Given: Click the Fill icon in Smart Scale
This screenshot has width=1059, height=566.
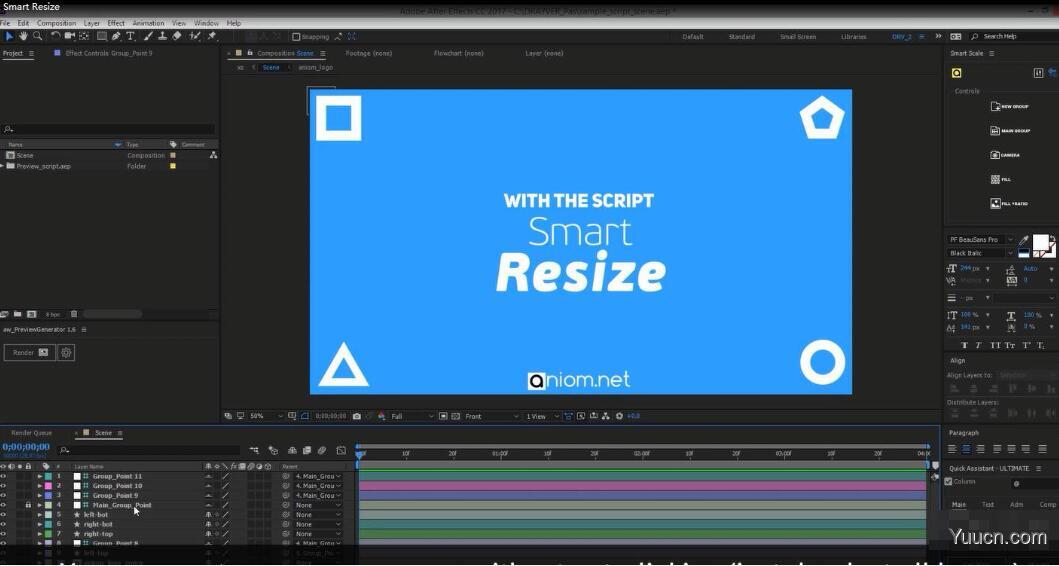Looking at the screenshot, I should [996, 179].
